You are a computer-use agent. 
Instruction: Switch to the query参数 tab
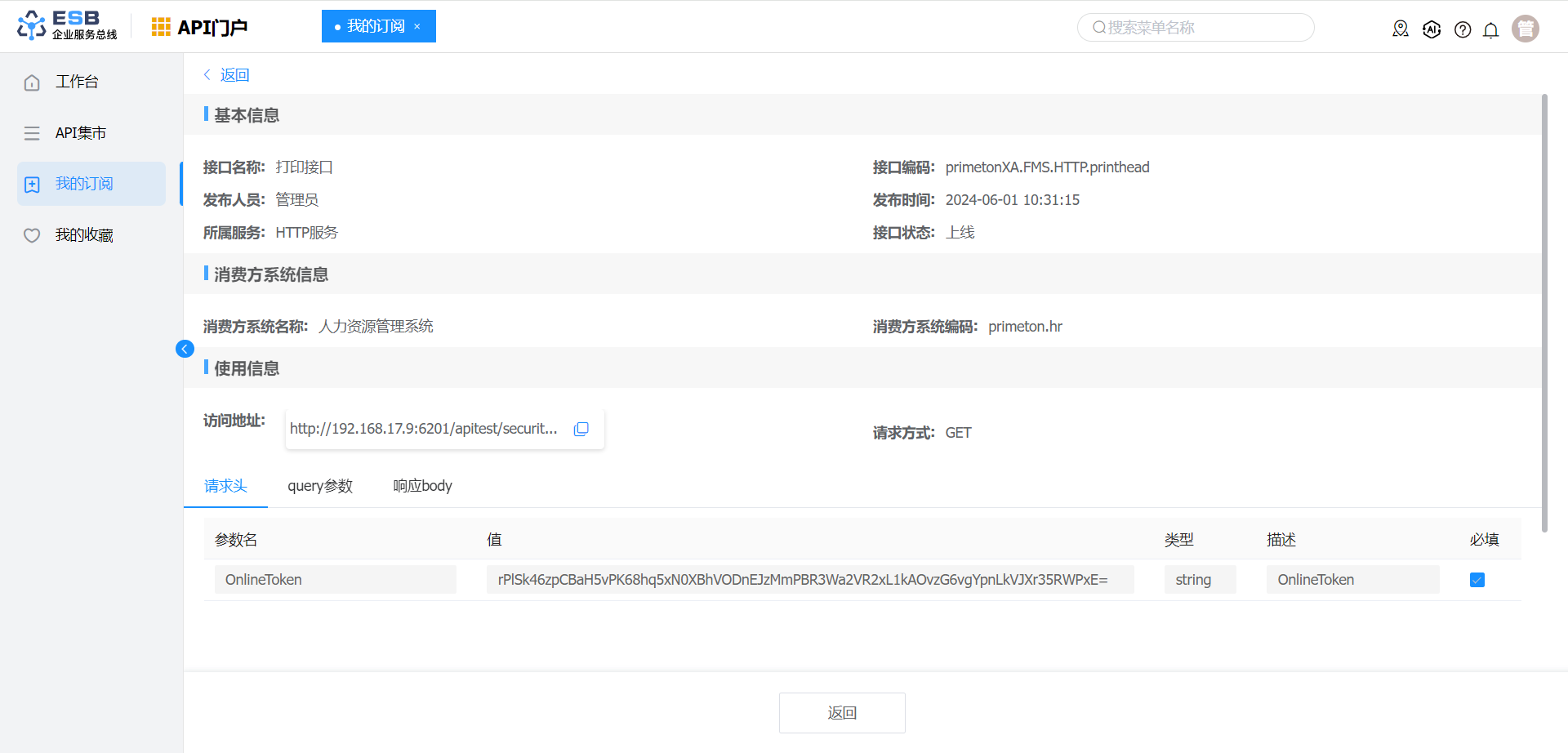click(319, 486)
